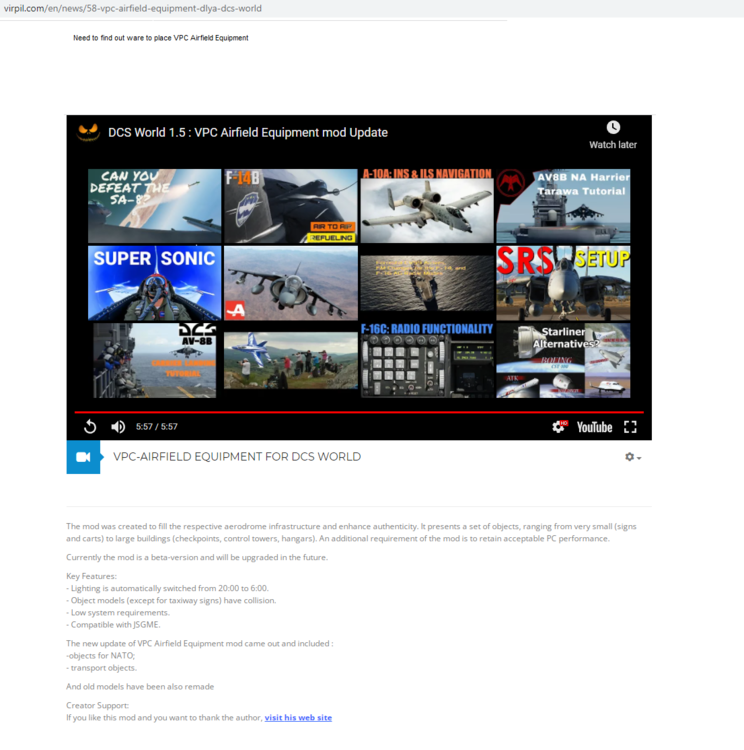Click the '- transport objects.' line
The width and height of the screenshot is (744, 750).
101,668
